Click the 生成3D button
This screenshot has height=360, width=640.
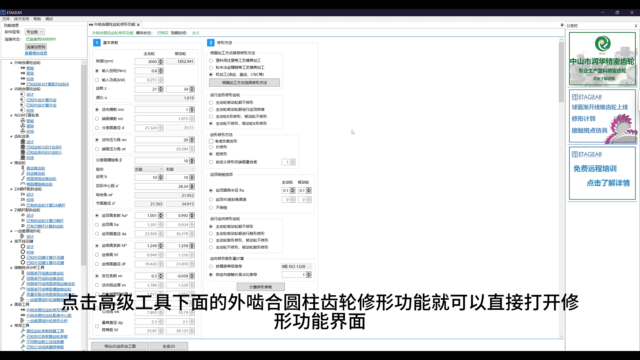pos(169,346)
